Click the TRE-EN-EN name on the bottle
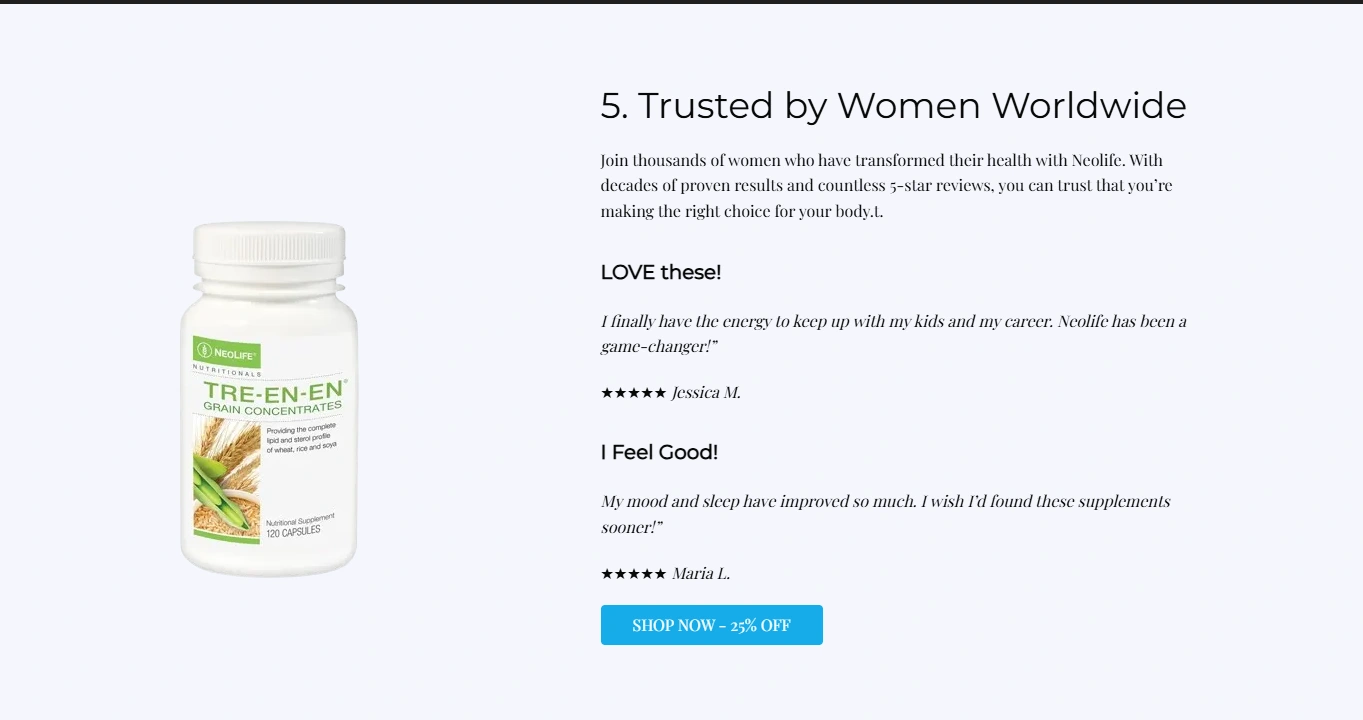 274,390
